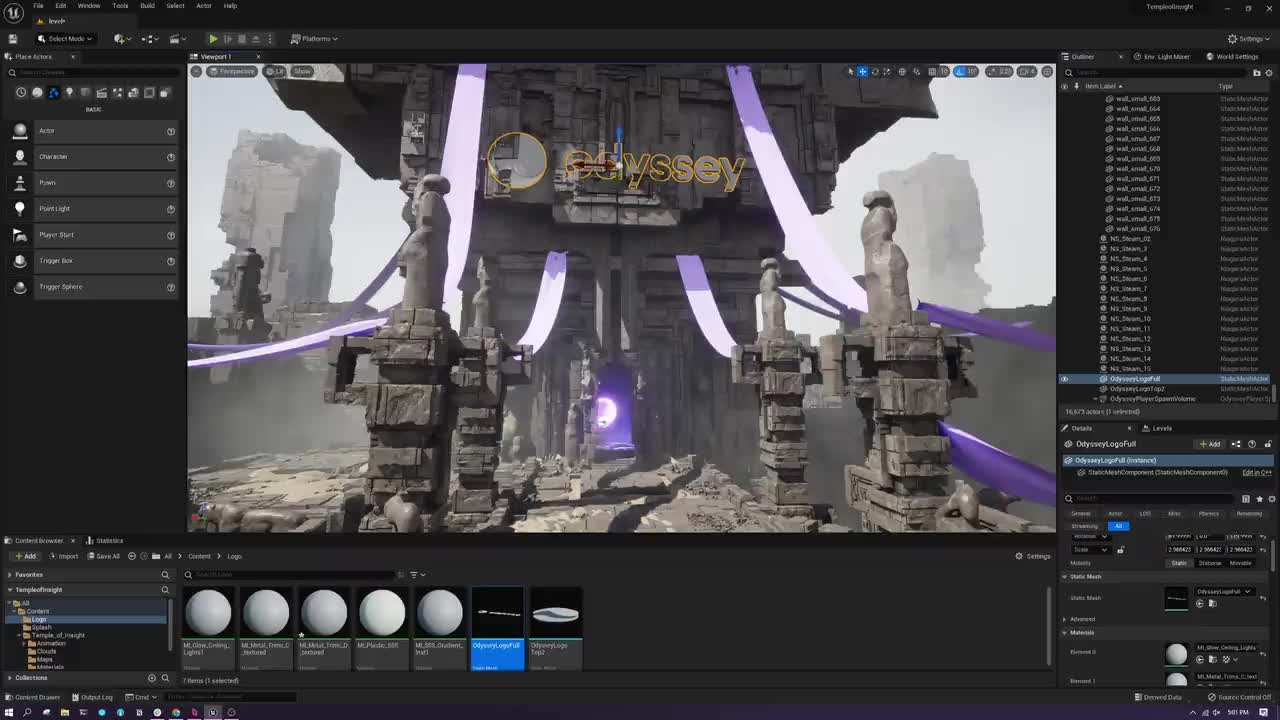Toggle surface snapping in the viewport toolbar
Image resolution: width=1280 pixels, height=720 pixels.
click(917, 71)
